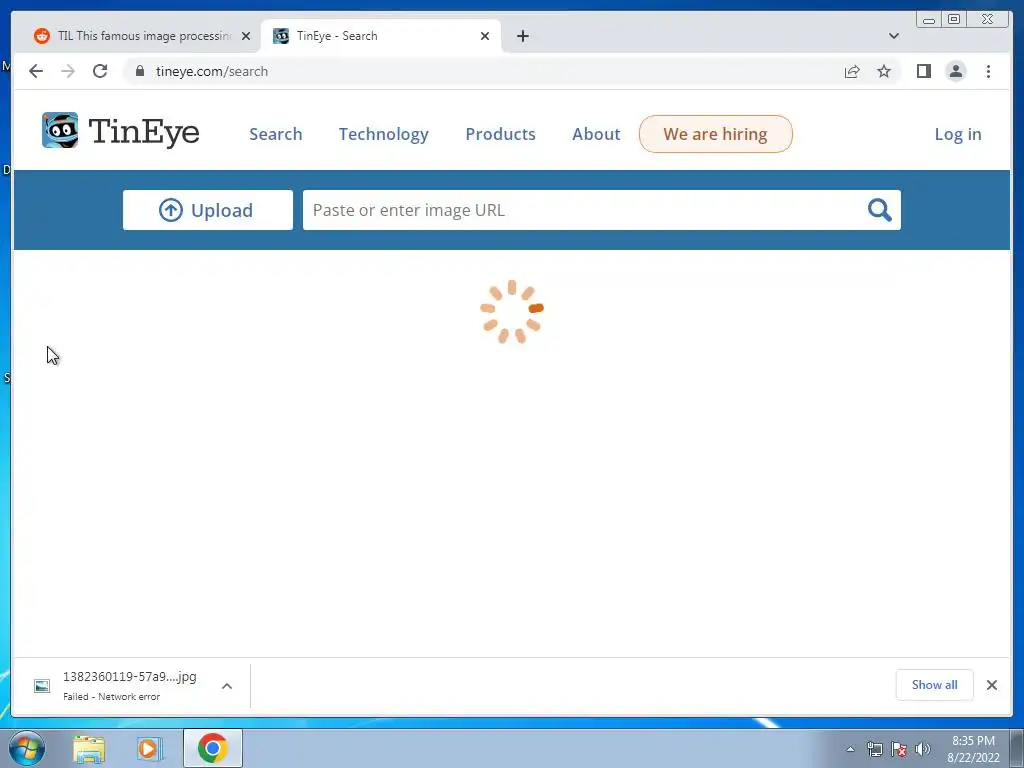Screen dimensions: 1024x768
Task: Click the We are hiring button
Action: click(x=716, y=134)
